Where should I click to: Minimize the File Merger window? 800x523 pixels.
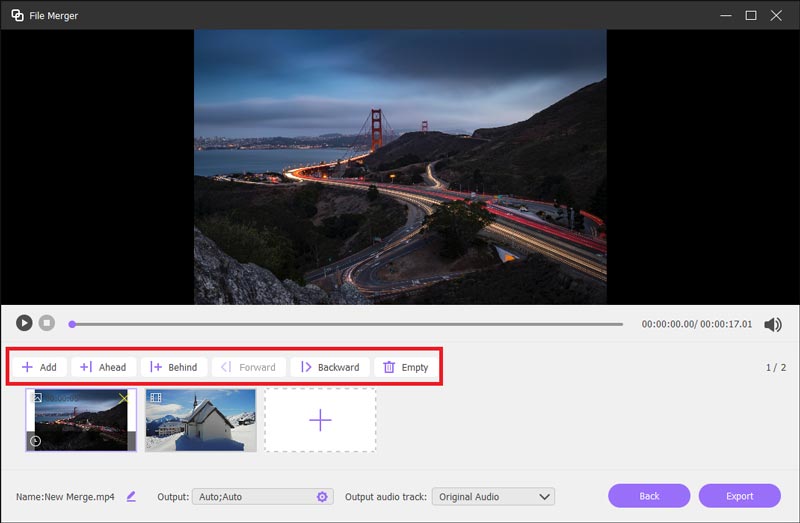[x=726, y=15]
